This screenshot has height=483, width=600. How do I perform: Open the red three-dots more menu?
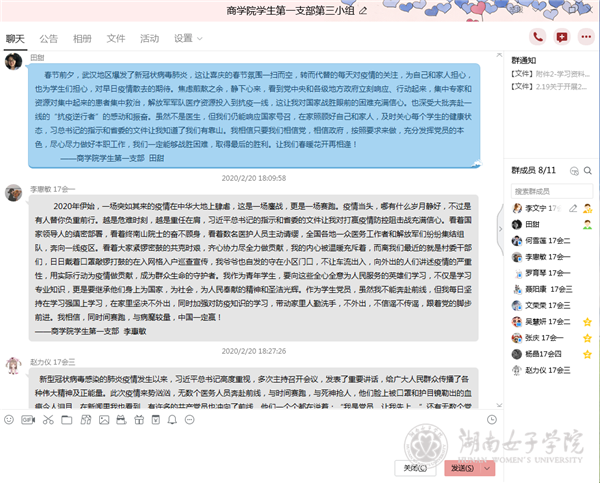pos(586,37)
